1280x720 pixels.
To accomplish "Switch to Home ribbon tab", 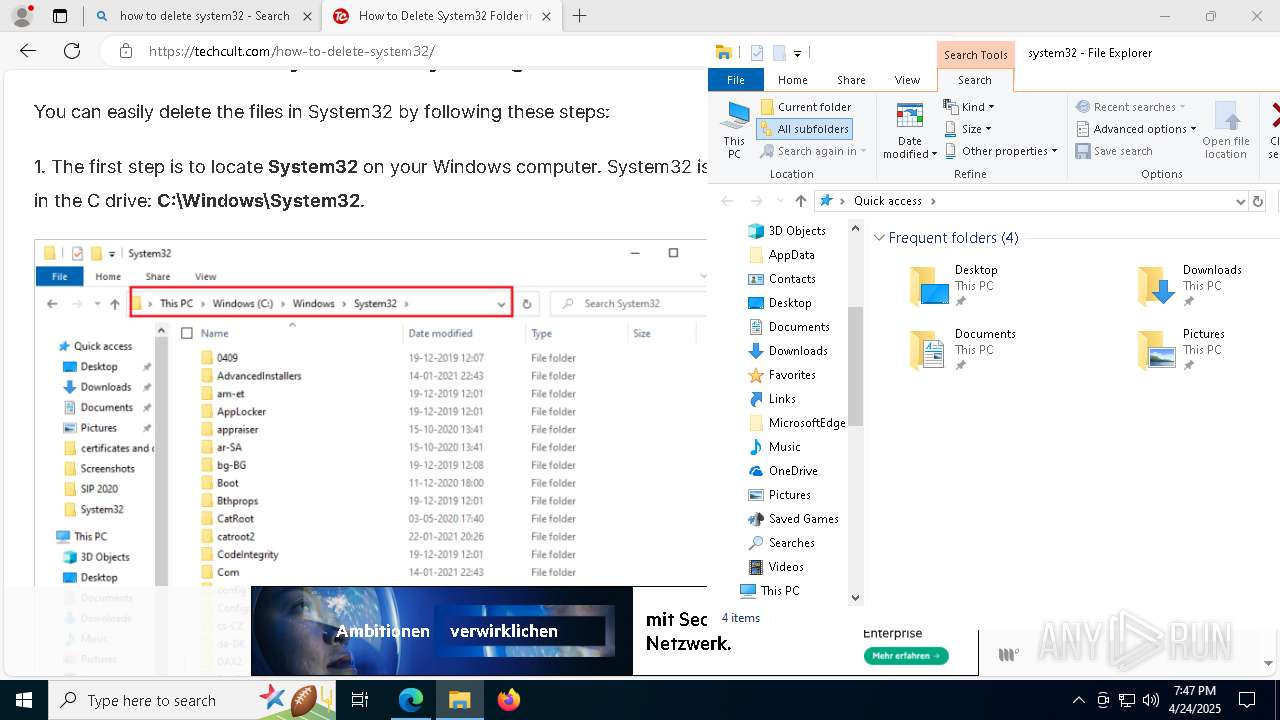I will click(792, 80).
